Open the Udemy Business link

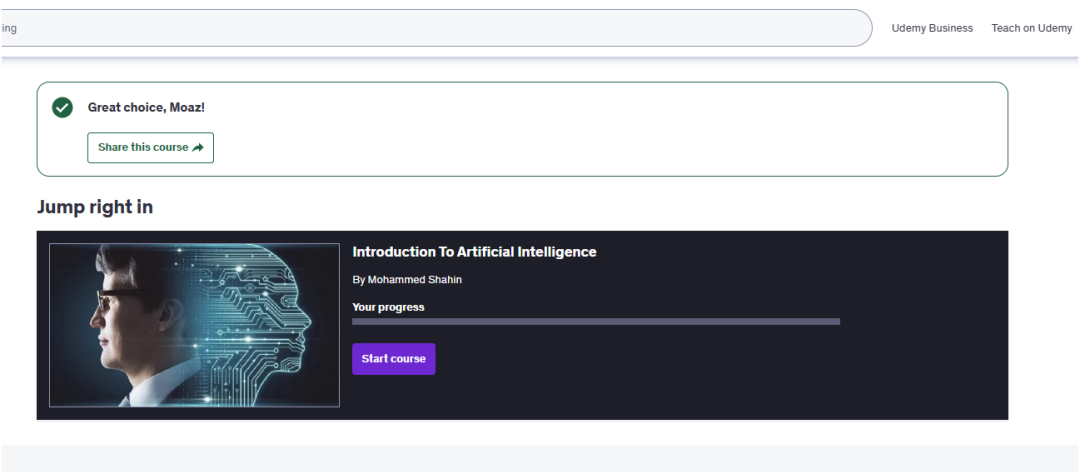[932, 28]
